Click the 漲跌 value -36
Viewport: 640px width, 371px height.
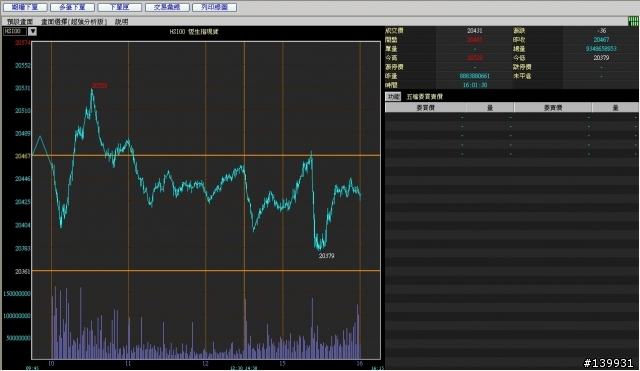tap(601, 31)
